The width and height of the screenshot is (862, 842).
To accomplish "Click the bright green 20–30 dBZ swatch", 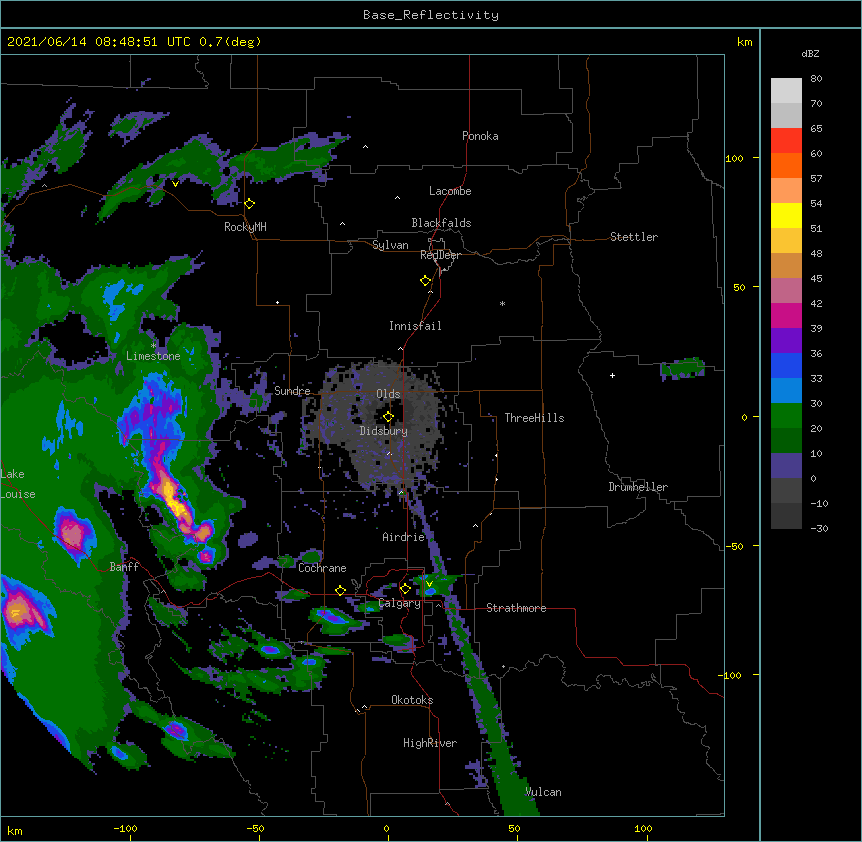I will 786,416.
